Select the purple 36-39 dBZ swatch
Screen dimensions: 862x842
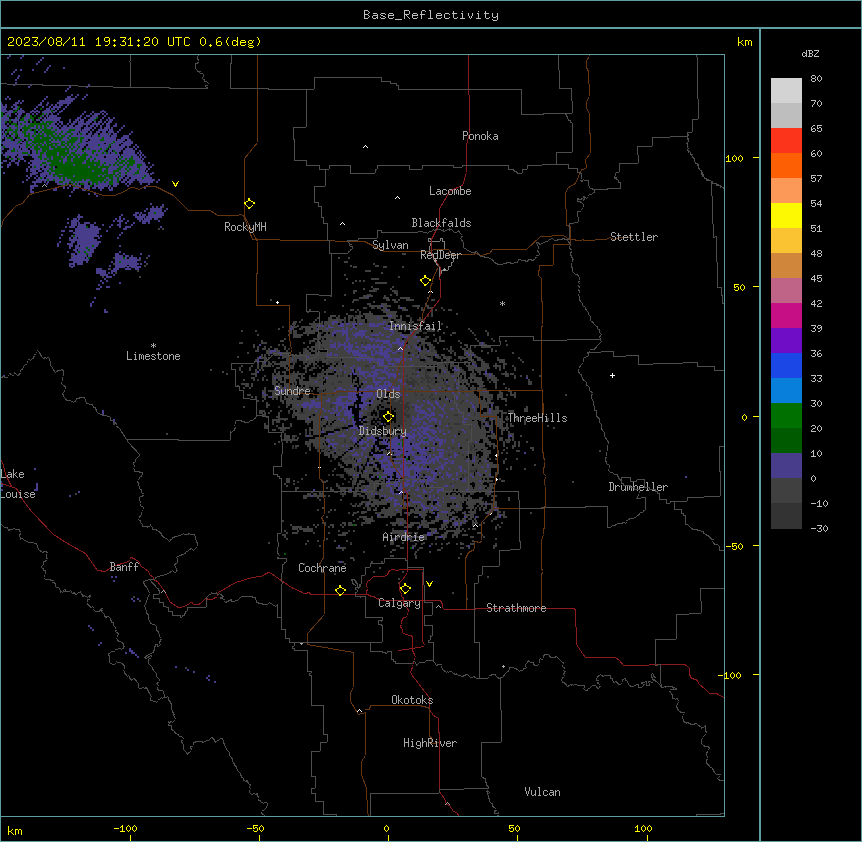tap(786, 340)
